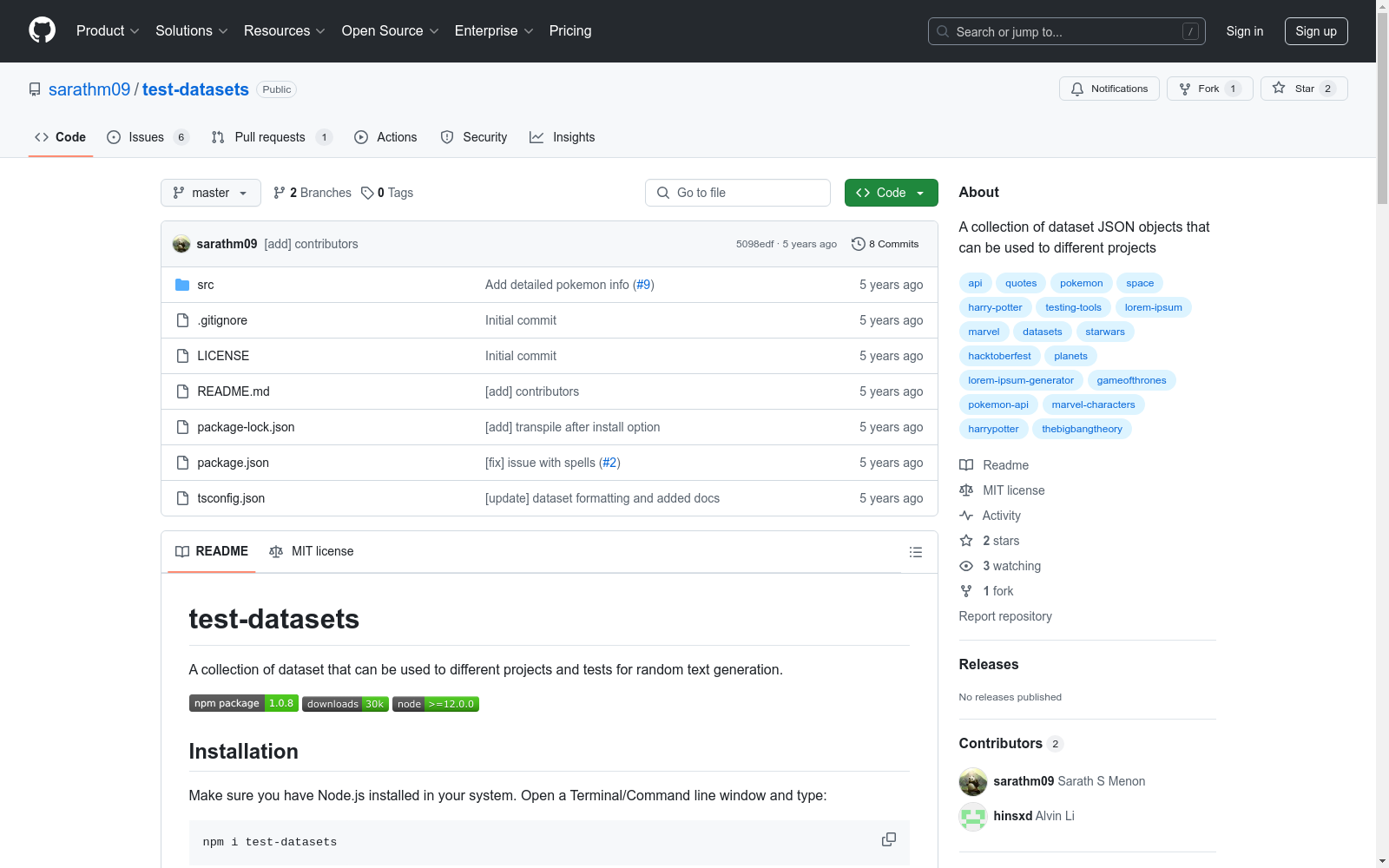This screenshot has width=1389, height=868.
Task: Click the watching eye icon
Action: point(966,566)
